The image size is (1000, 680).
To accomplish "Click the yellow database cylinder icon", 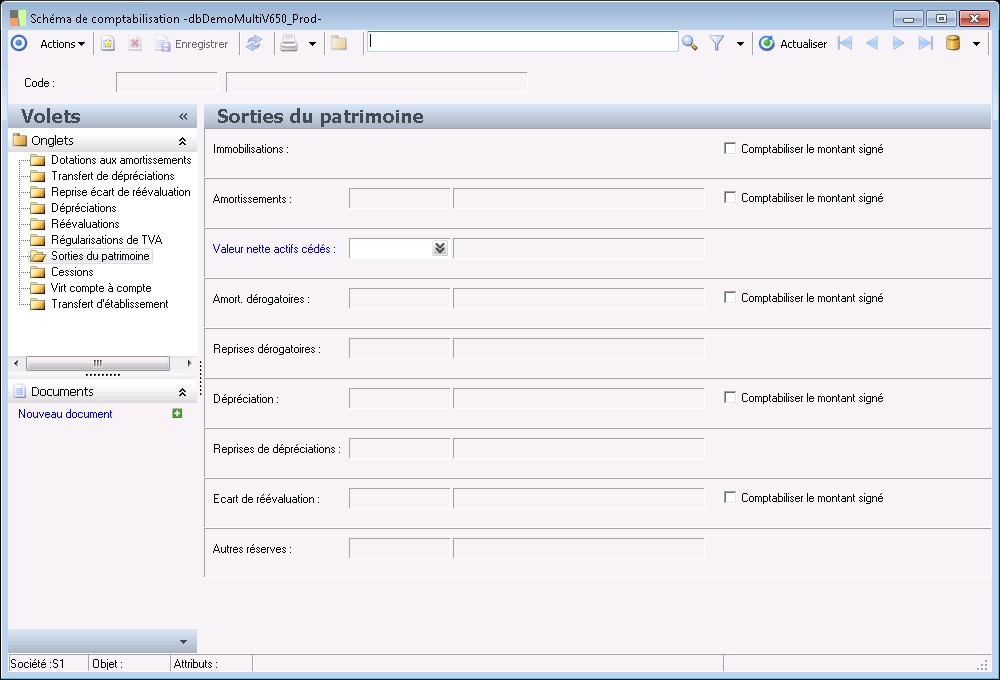I will pos(953,43).
